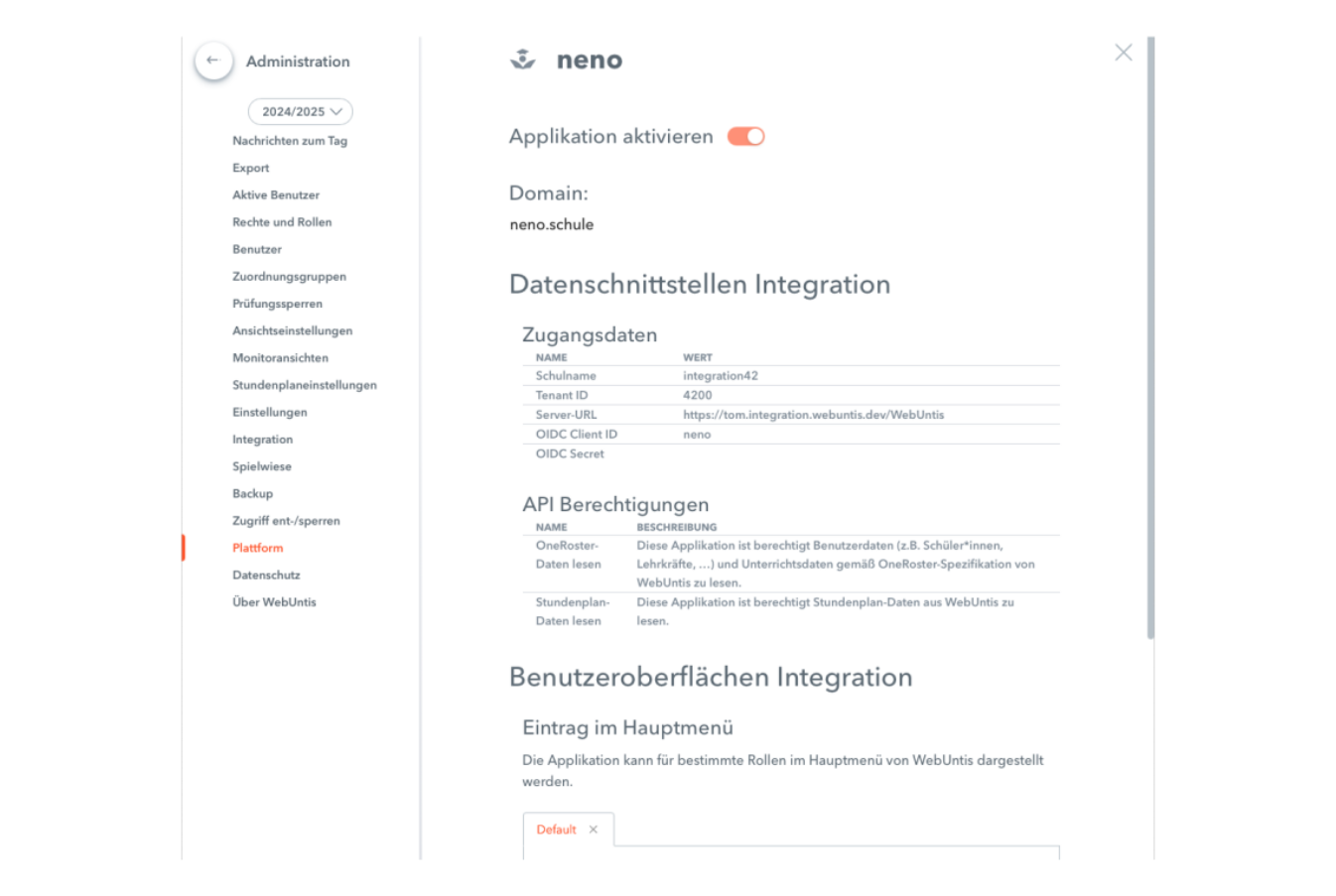Open Spielwiese
This screenshot has height=896, width=1336.
pos(262,466)
